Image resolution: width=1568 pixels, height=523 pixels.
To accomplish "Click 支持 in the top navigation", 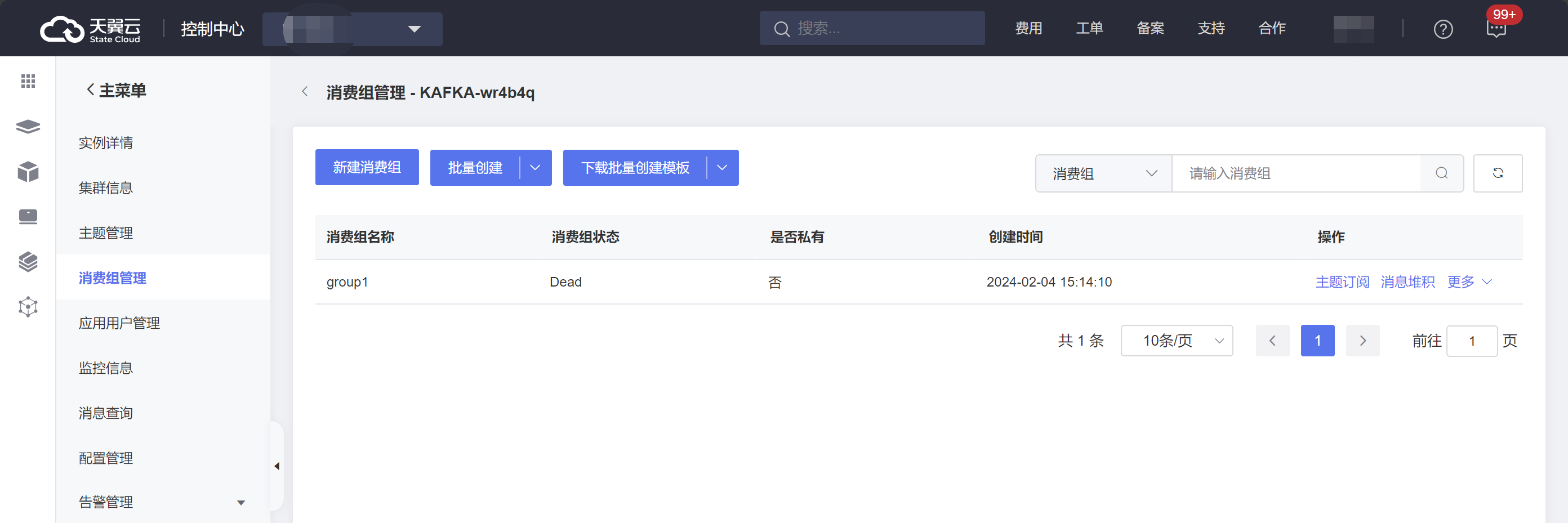I will [x=1211, y=28].
